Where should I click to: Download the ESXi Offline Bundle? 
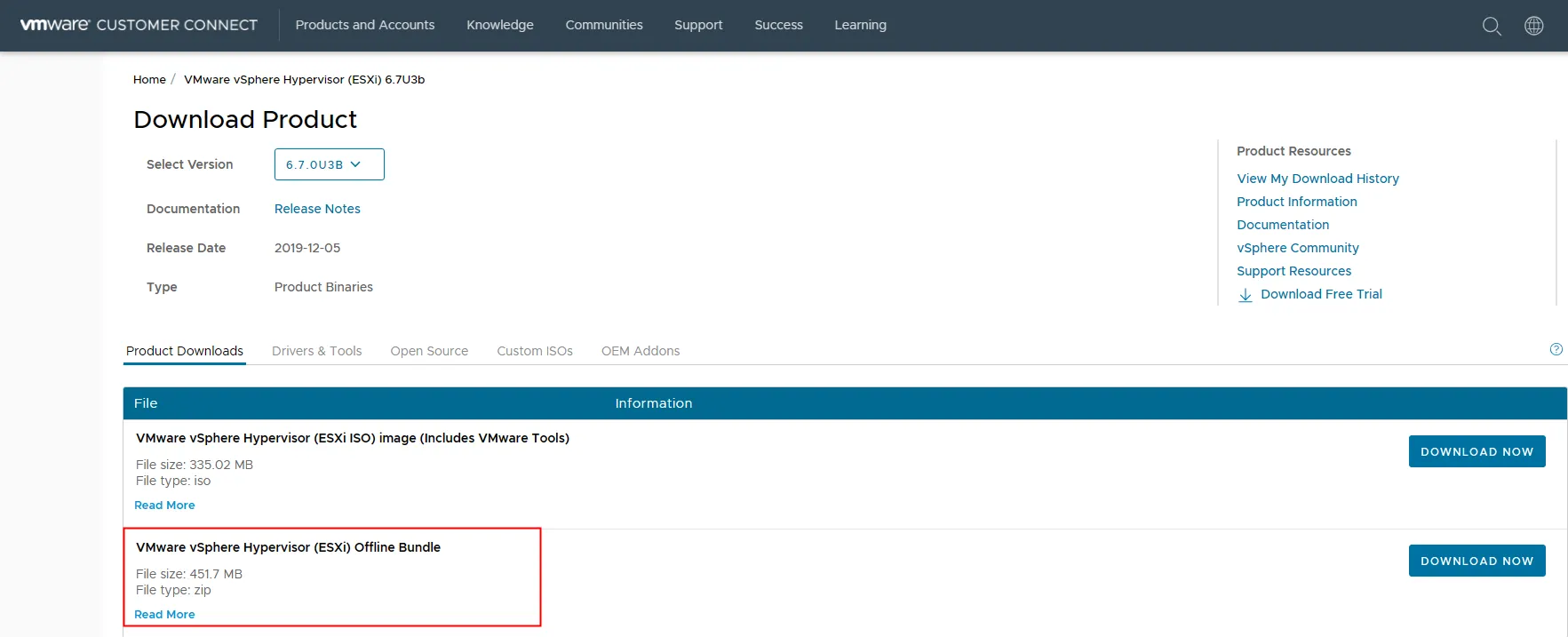point(1476,561)
